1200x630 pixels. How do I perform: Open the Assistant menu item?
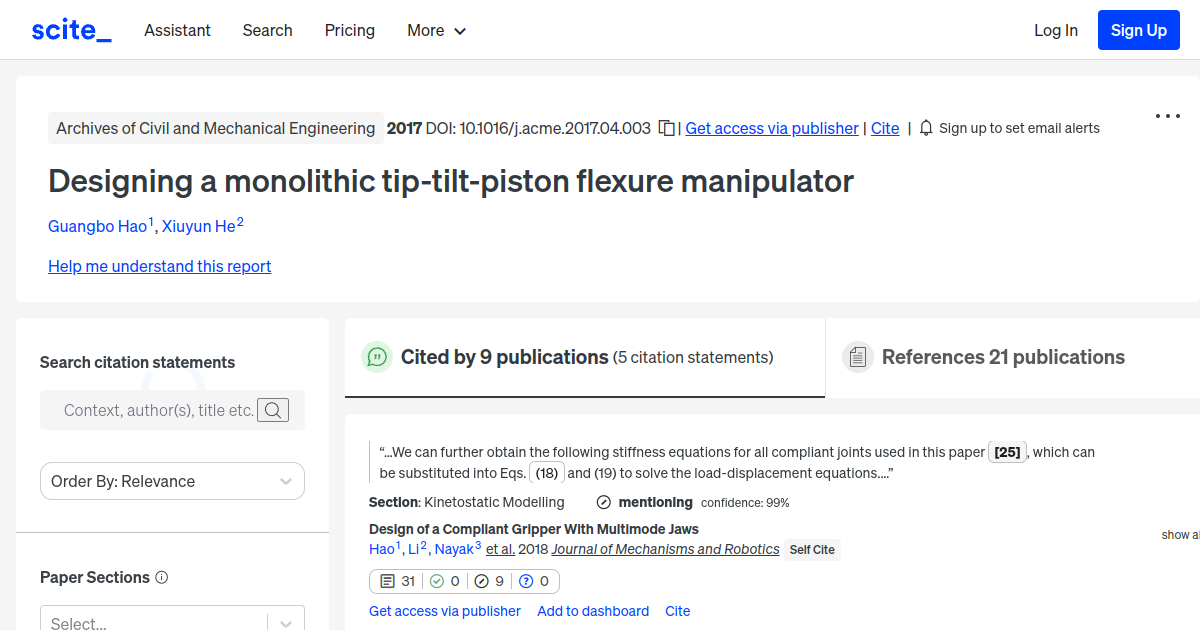[x=177, y=30]
